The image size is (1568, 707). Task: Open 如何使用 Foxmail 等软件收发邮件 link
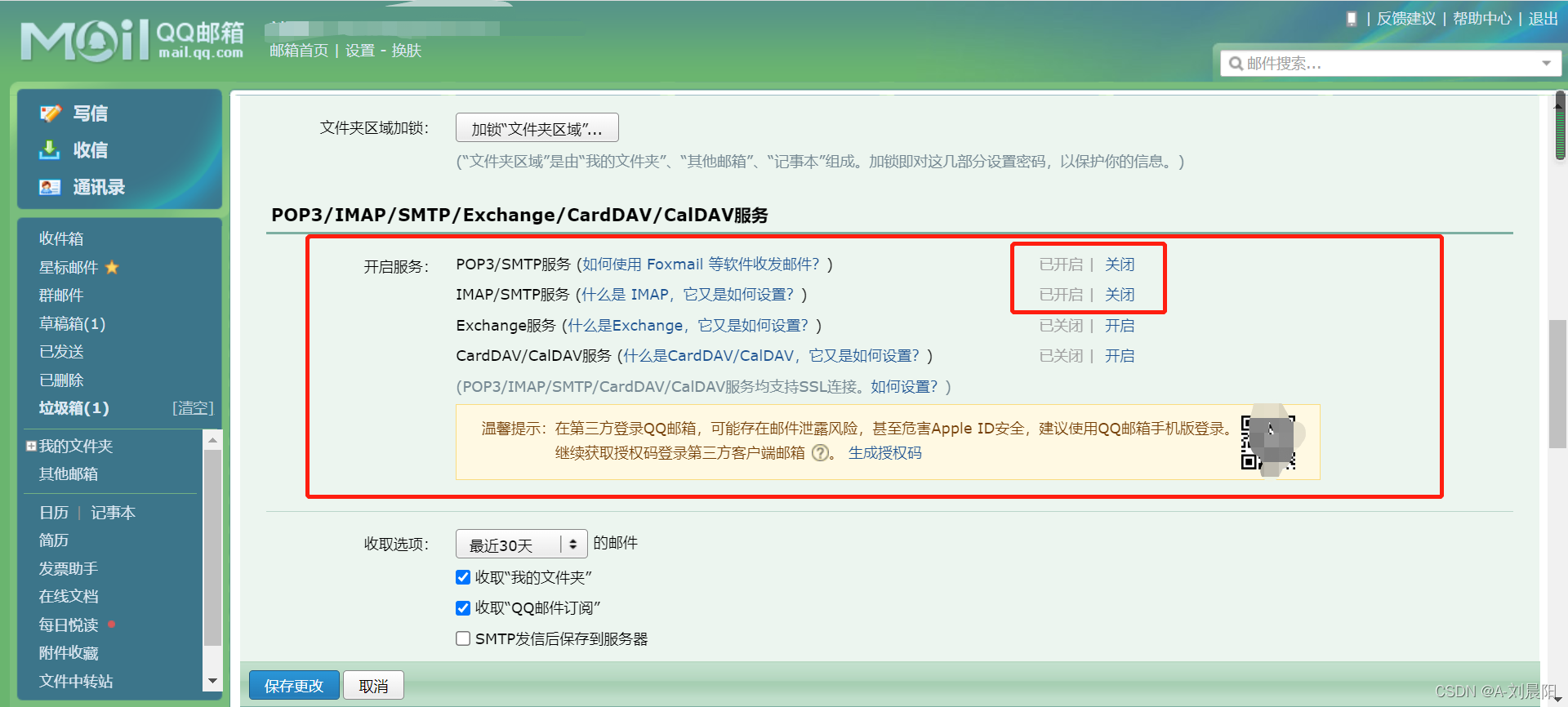[701, 265]
